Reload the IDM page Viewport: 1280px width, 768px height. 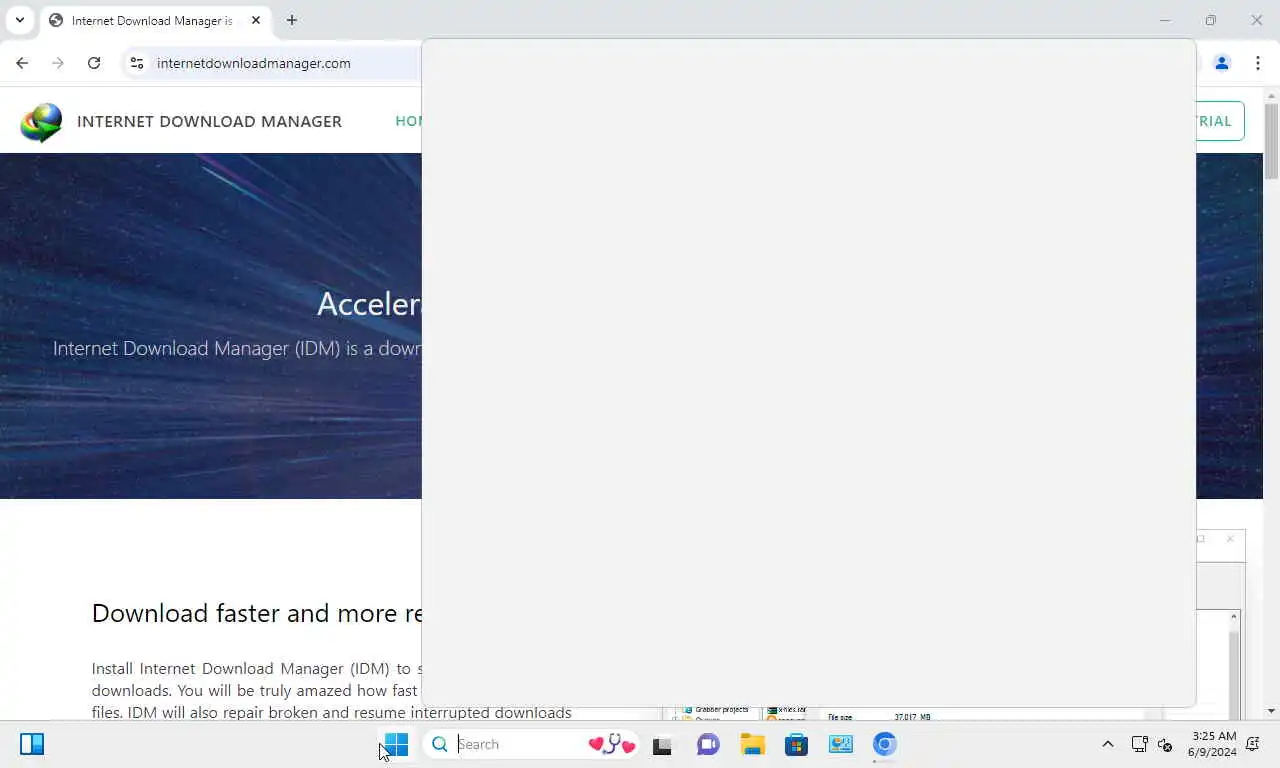click(94, 63)
